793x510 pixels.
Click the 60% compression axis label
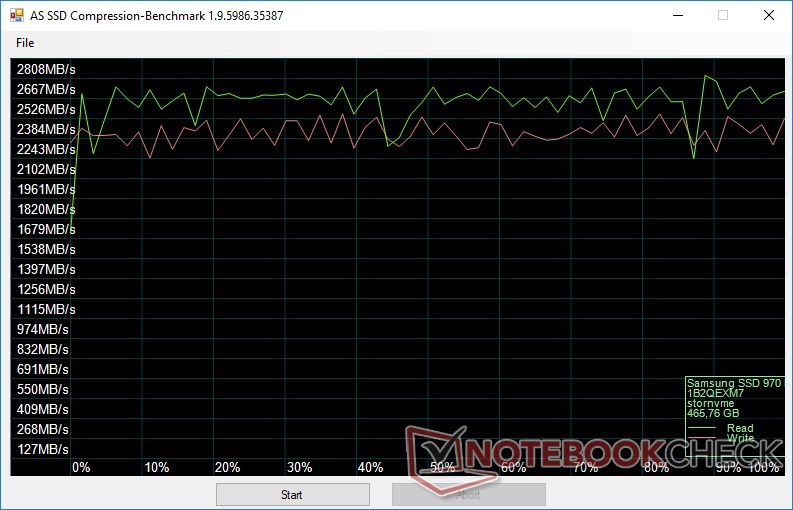514,468
